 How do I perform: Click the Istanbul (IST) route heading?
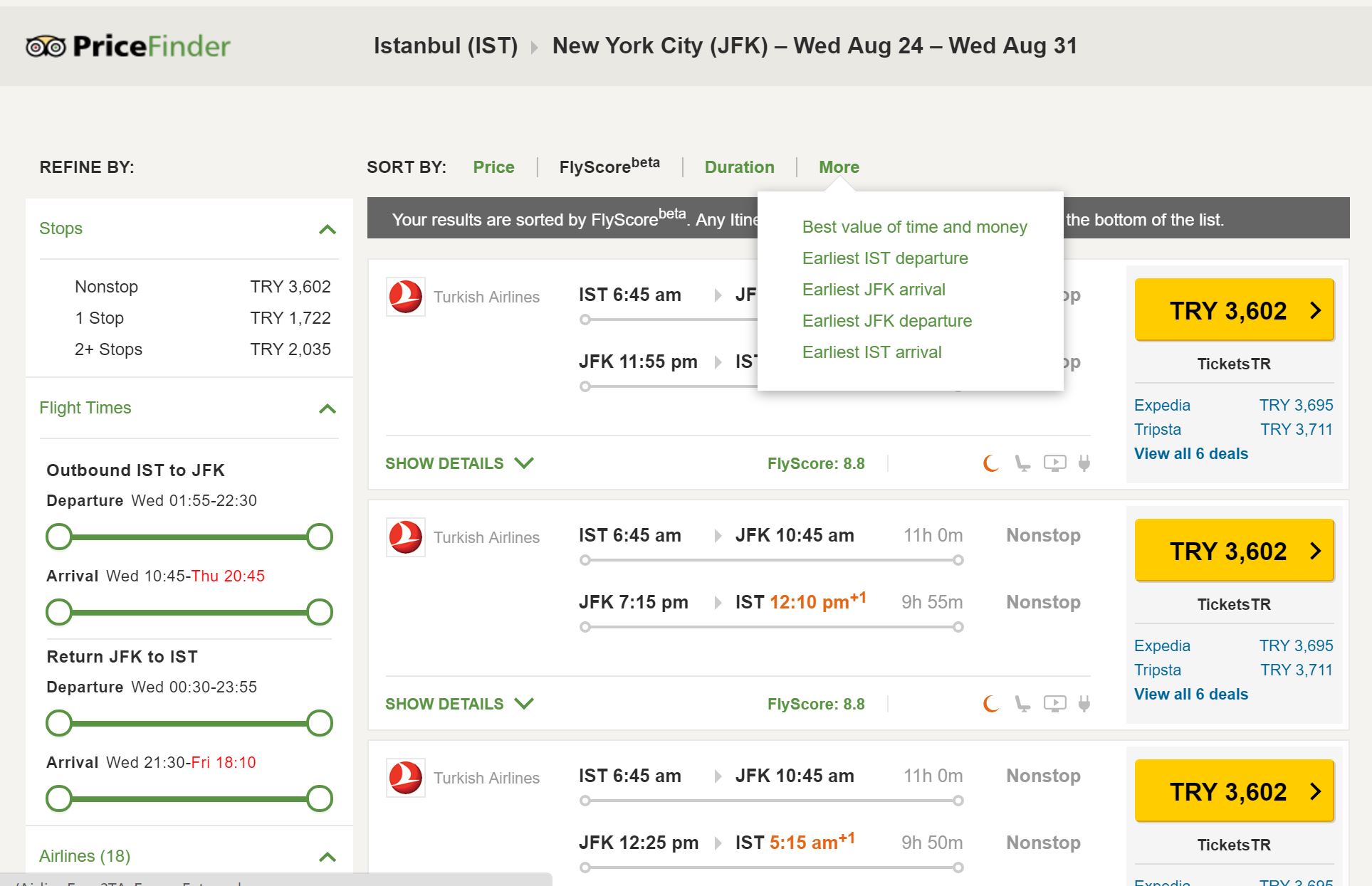coord(446,46)
